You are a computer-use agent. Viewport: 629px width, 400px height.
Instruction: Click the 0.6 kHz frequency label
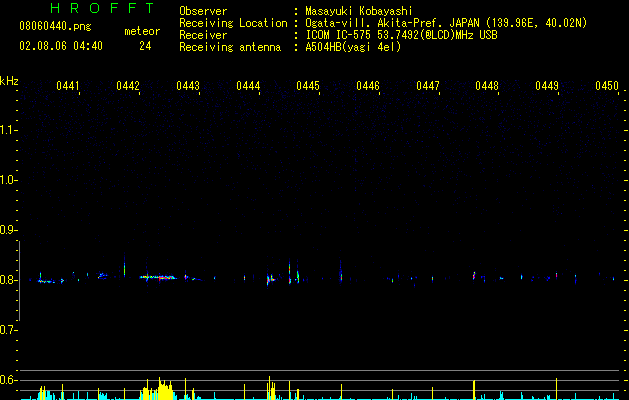(9, 380)
